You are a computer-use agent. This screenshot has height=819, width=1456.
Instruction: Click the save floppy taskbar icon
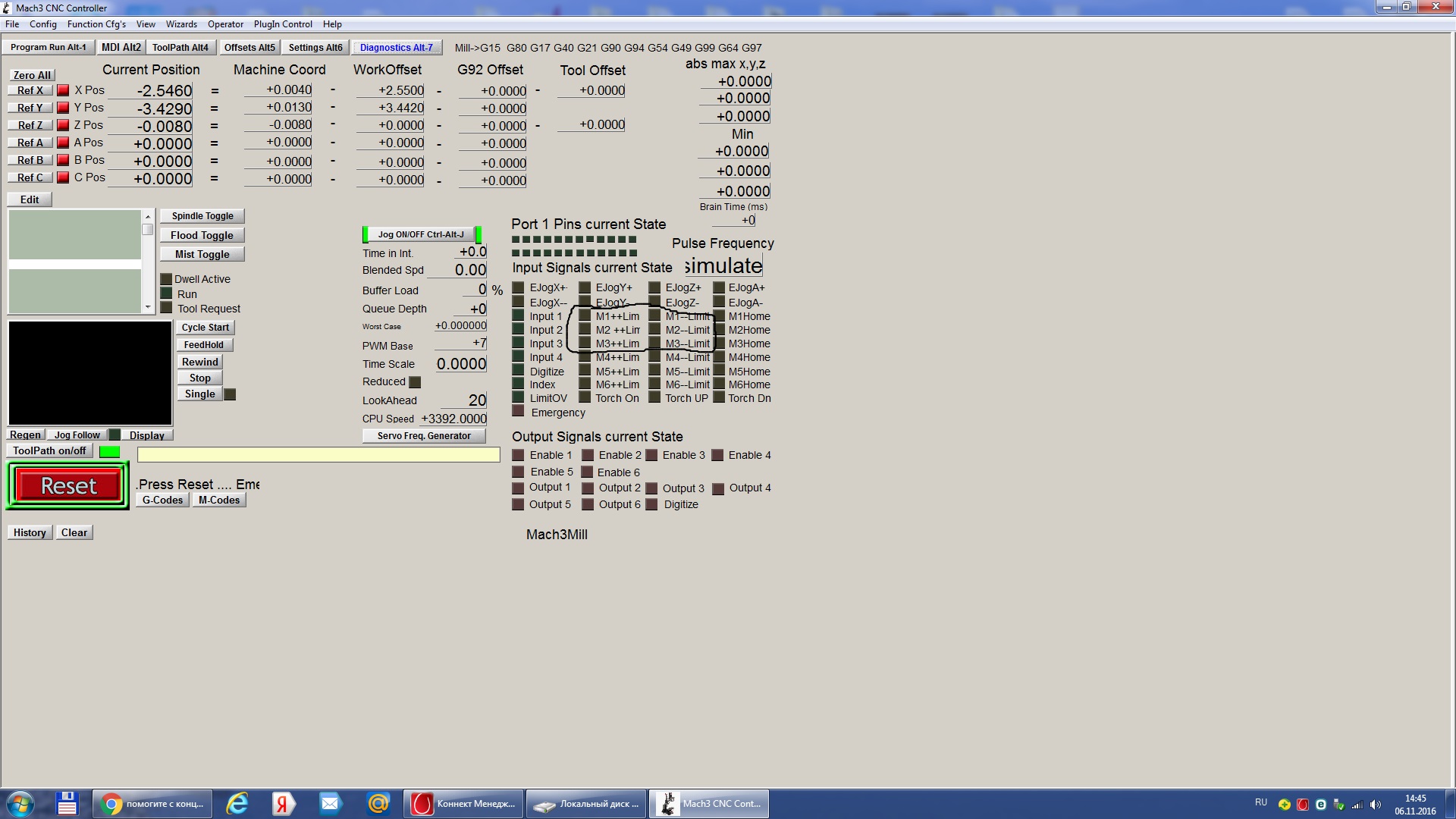[x=67, y=804]
